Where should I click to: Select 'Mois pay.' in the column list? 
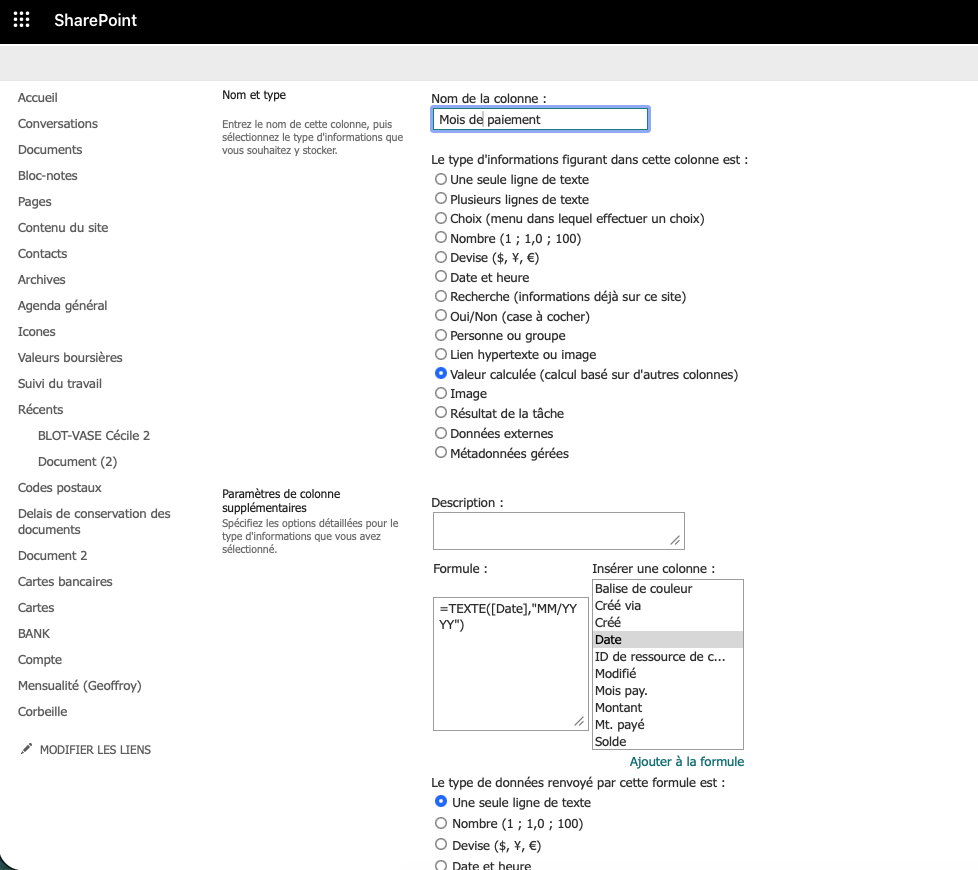pyautogui.click(x=667, y=690)
